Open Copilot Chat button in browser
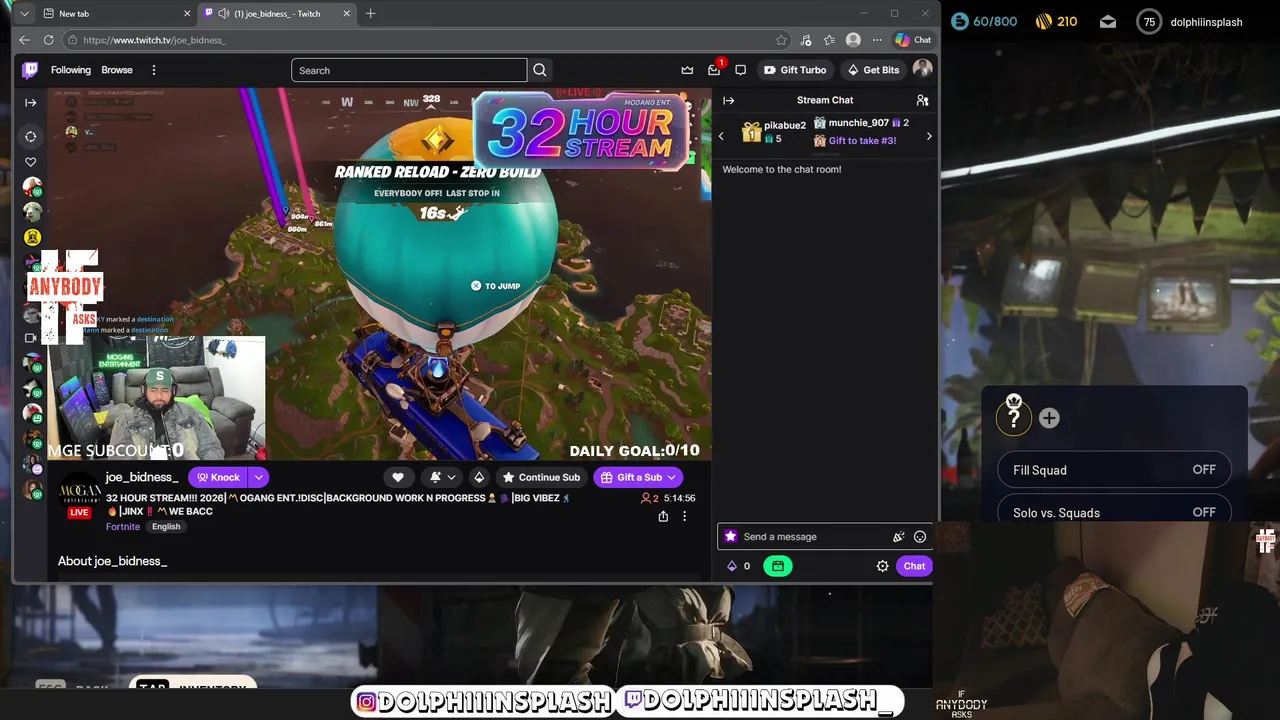 tap(913, 40)
